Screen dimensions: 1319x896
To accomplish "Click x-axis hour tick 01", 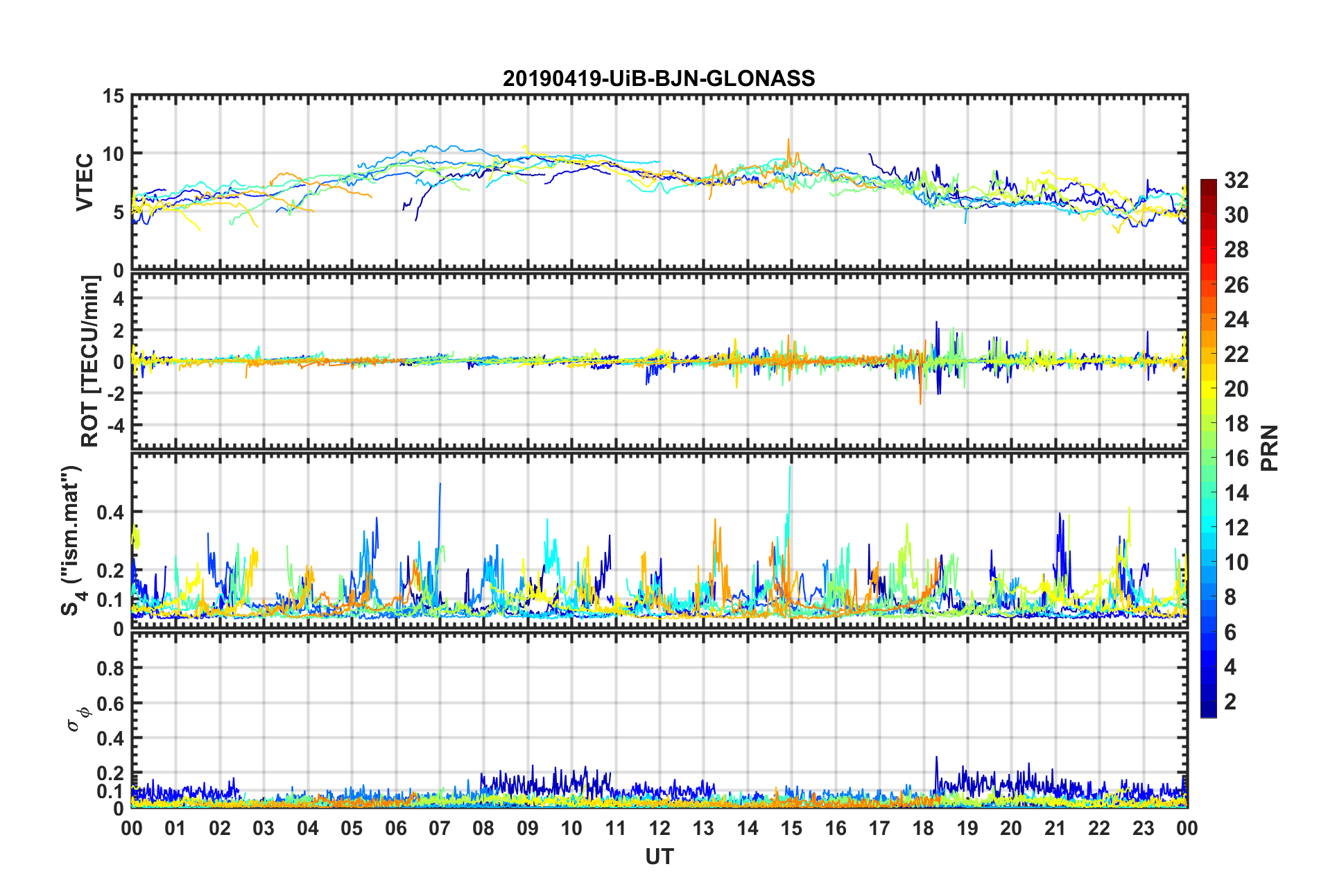I will (x=175, y=828).
